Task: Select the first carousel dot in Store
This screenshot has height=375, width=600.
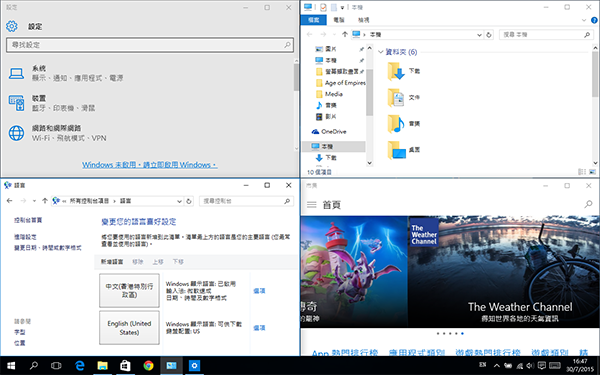Action: pyautogui.click(x=438, y=333)
